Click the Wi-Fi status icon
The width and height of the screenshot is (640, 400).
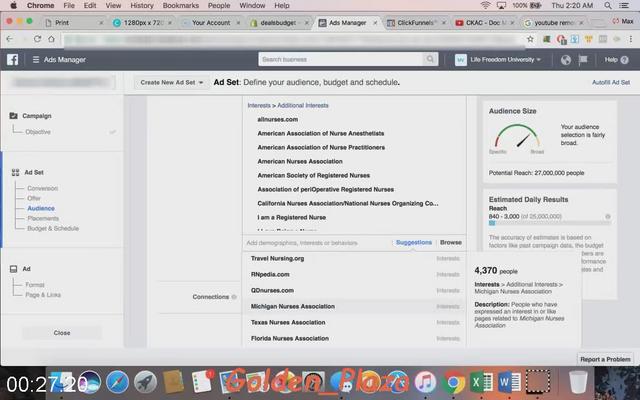tap(485, 5)
